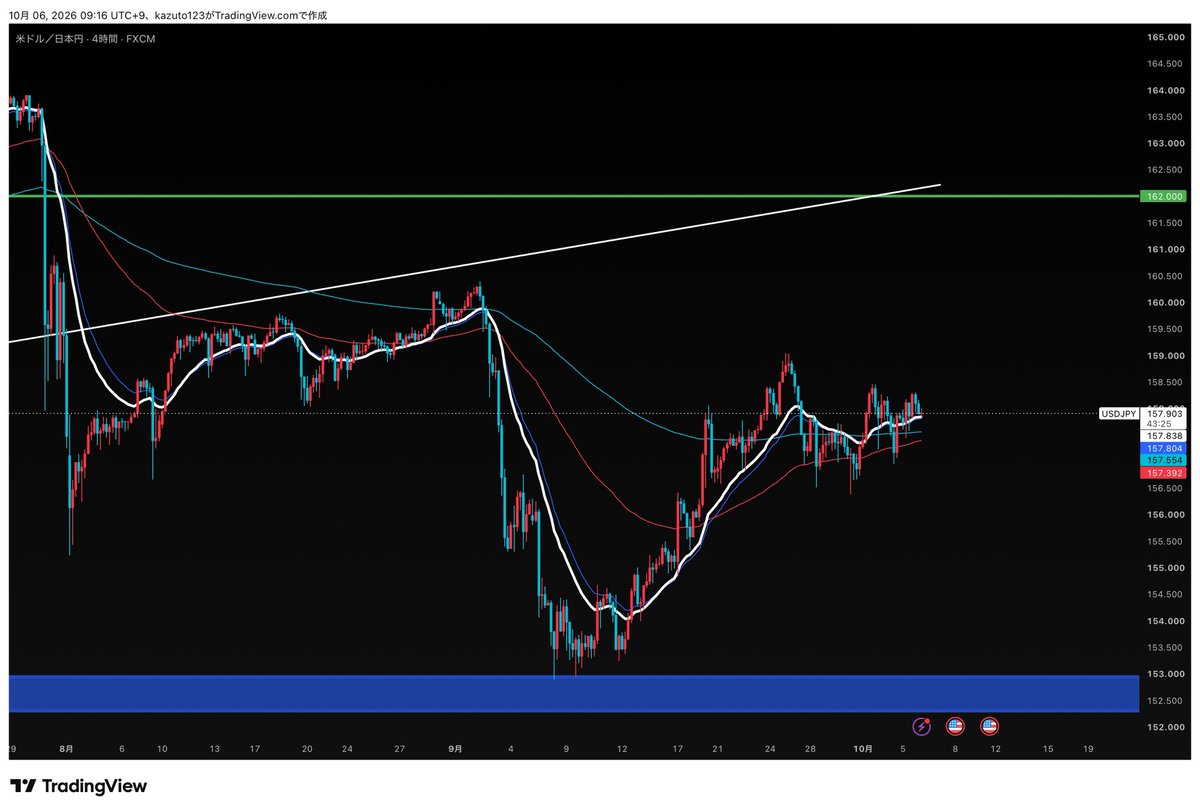The image size is (1200, 812).
Task: Click the 43:25 bar countdown
Action: click(1159, 424)
